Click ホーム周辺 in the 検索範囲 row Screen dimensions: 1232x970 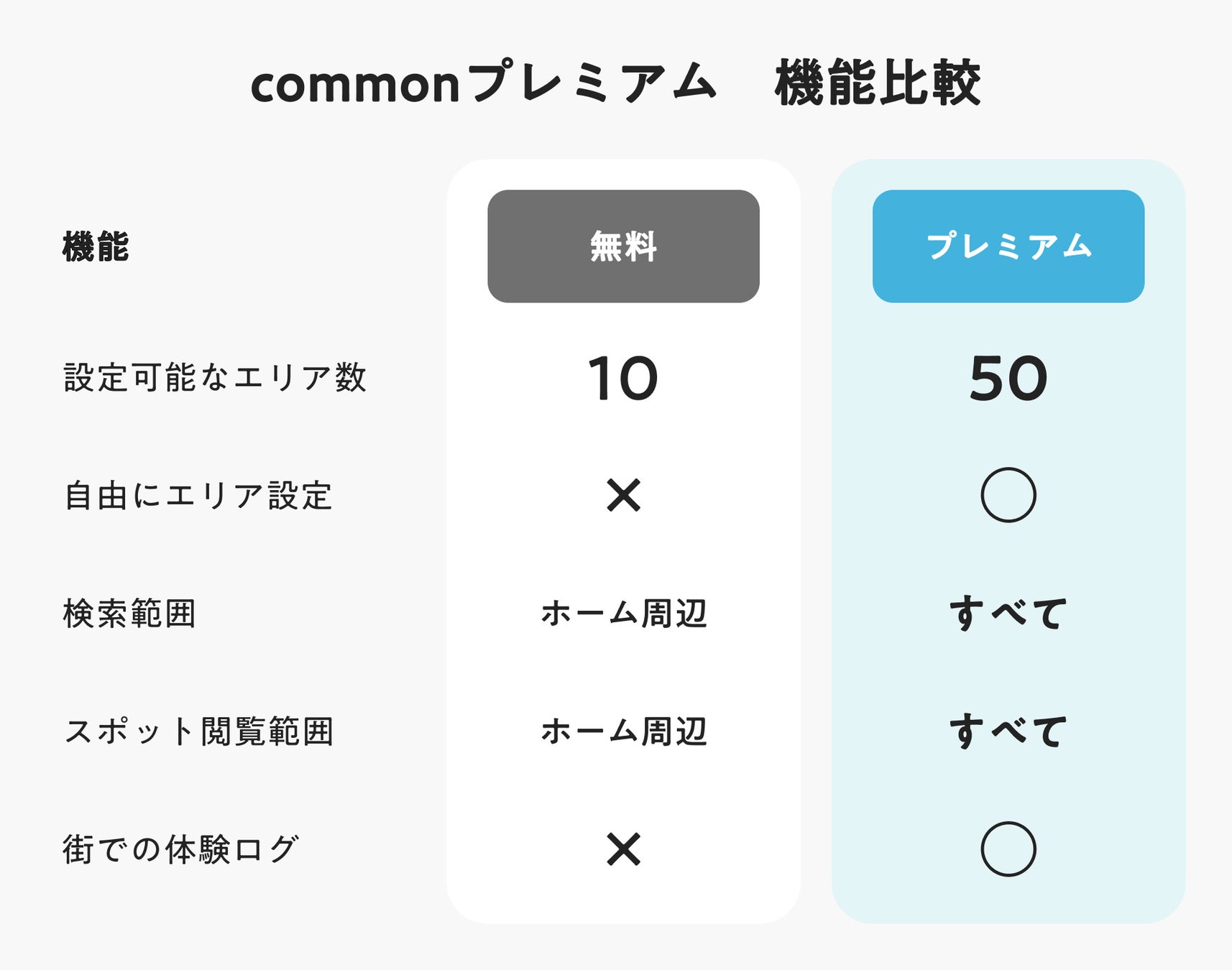tap(623, 614)
